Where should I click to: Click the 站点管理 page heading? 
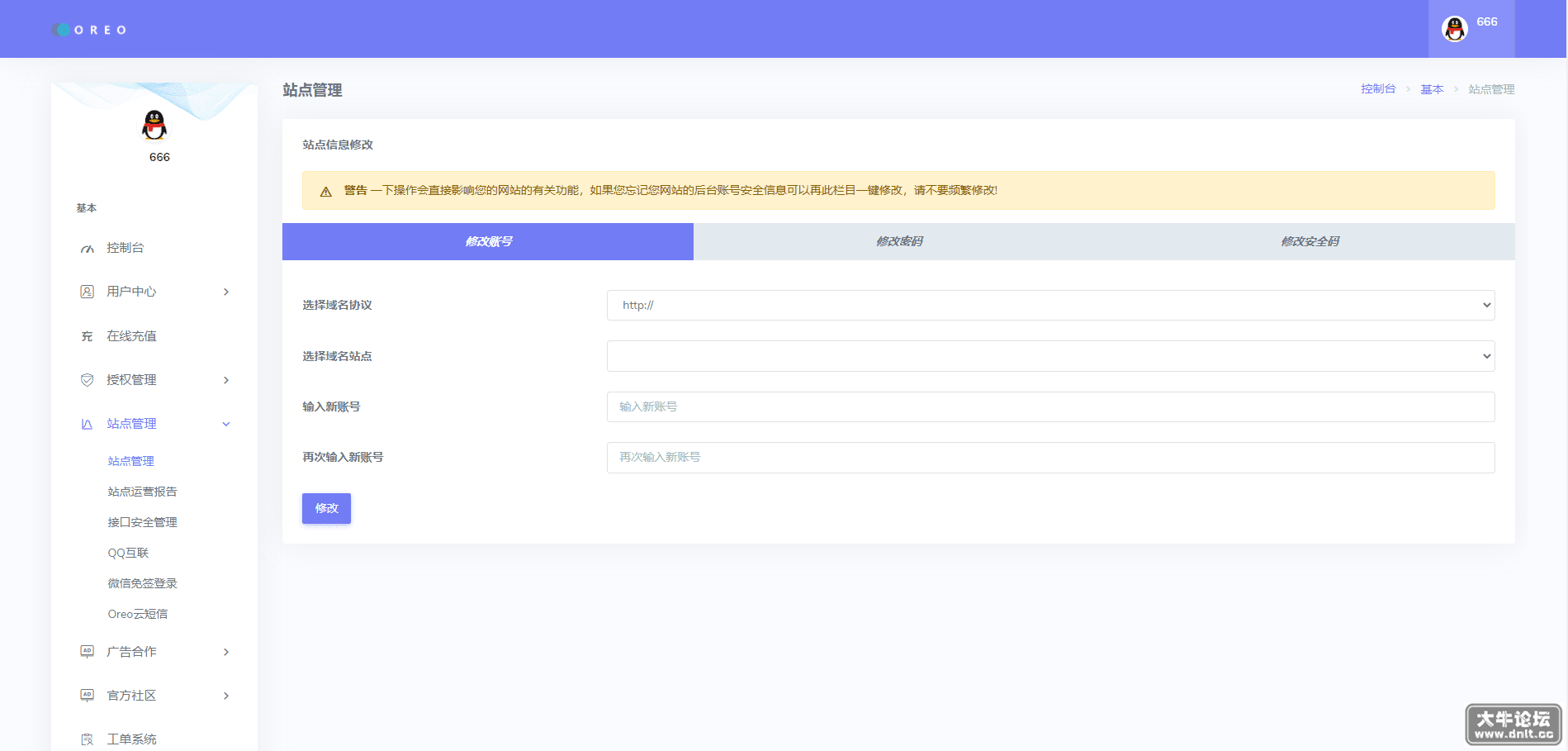coord(312,90)
